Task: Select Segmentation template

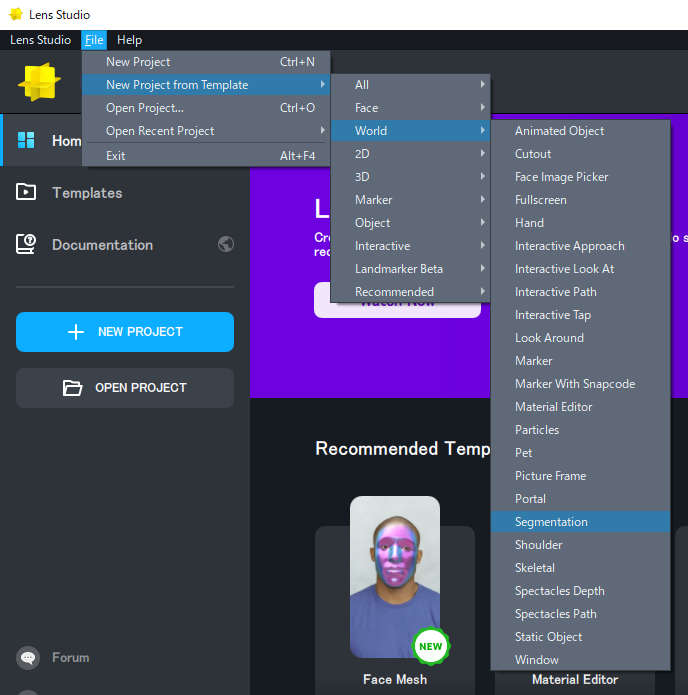Action: [x=580, y=522]
